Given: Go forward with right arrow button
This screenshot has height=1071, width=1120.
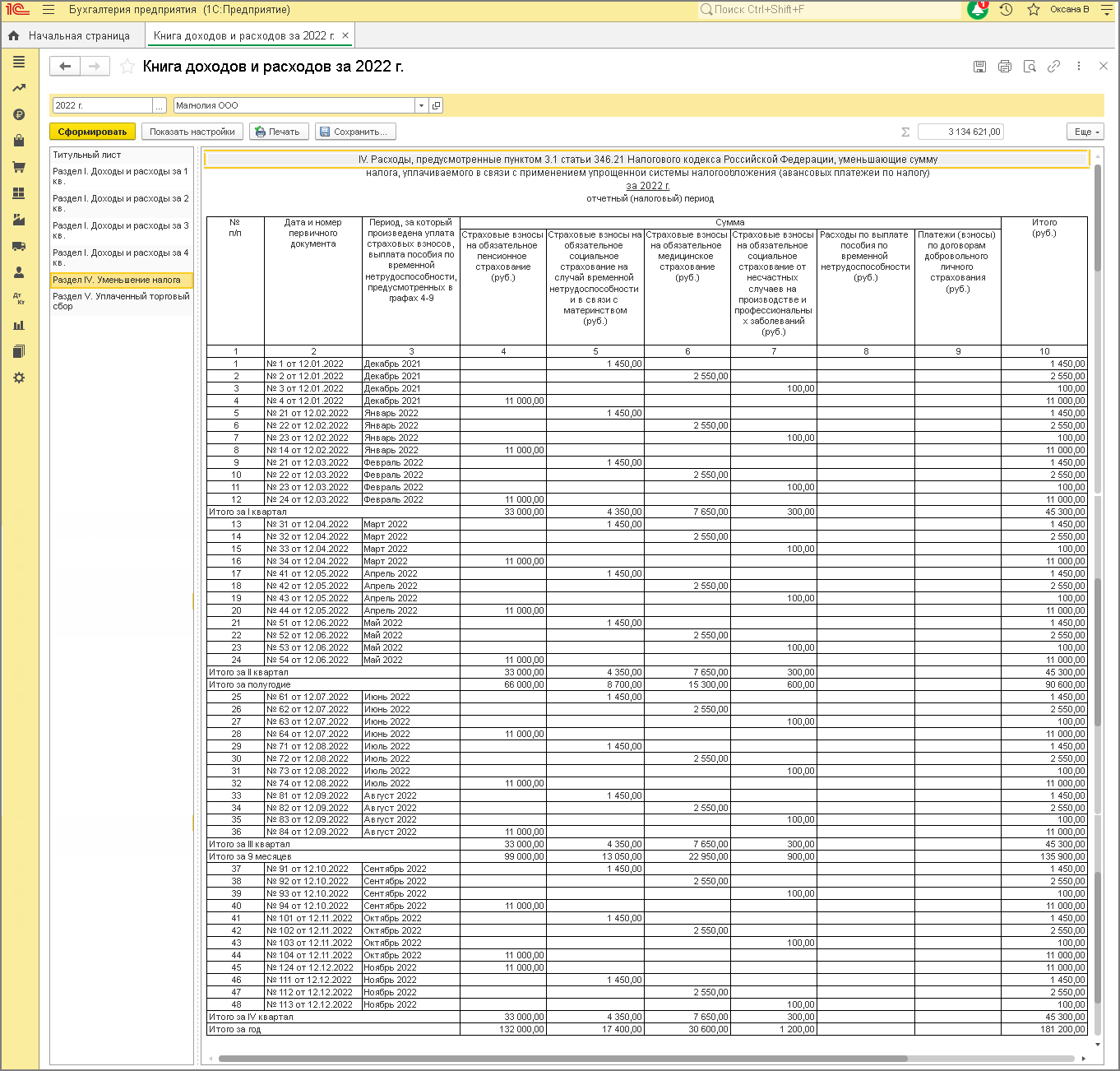Looking at the screenshot, I should pos(95,67).
